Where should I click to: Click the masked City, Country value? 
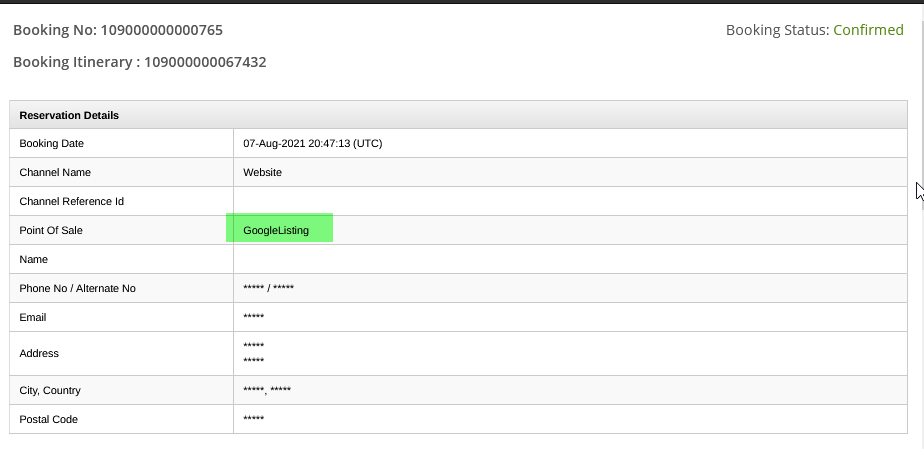267,390
